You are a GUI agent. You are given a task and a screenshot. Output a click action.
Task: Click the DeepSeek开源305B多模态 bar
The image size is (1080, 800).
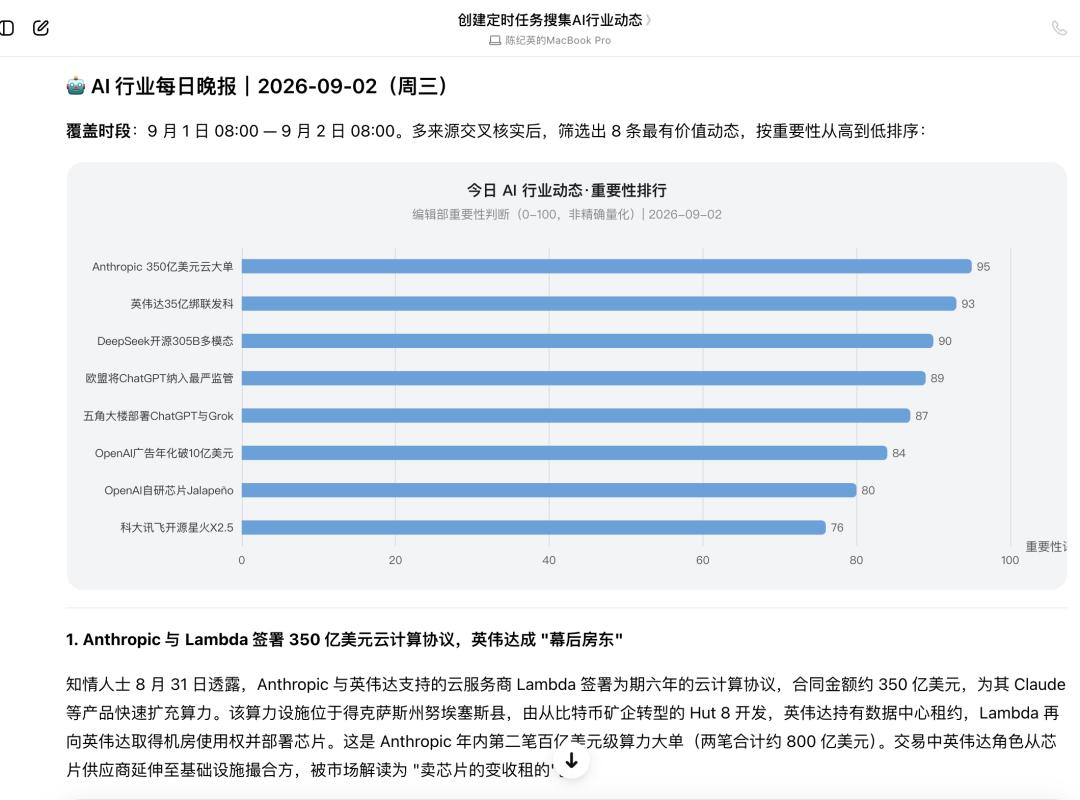(x=588, y=341)
